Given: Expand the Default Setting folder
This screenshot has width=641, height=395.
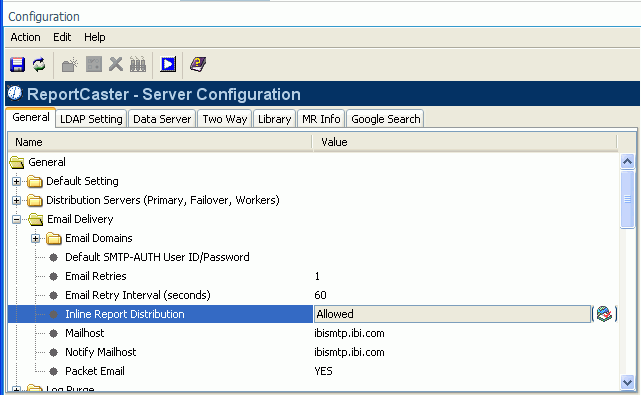Looking at the screenshot, I should click(16, 181).
